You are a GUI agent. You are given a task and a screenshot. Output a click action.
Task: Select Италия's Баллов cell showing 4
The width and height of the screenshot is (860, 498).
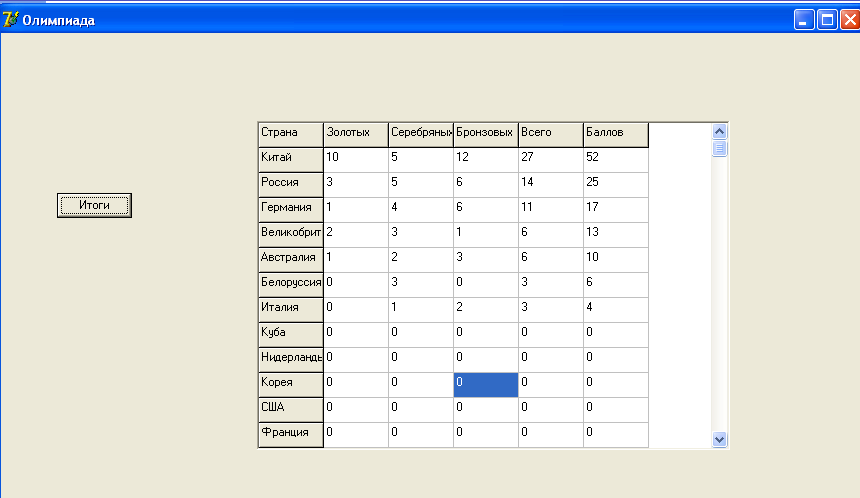pyautogui.click(x=616, y=310)
